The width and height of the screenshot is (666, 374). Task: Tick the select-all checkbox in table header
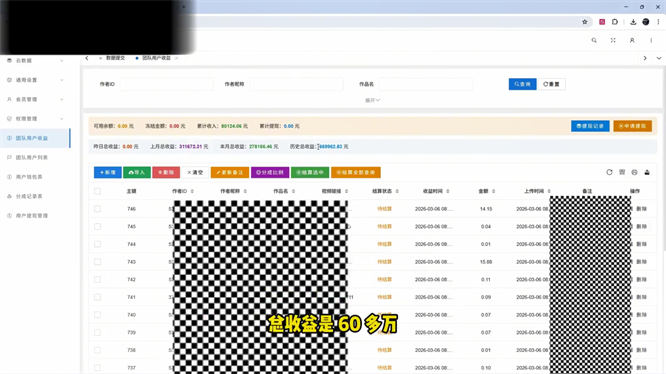98,191
